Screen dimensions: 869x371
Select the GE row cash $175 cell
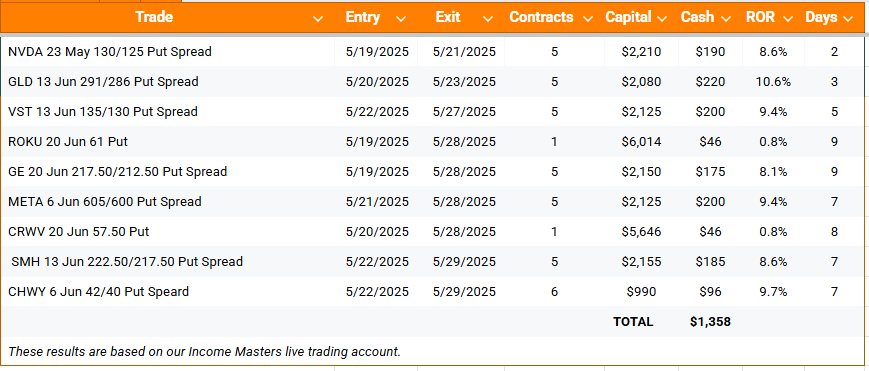coord(710,172)
